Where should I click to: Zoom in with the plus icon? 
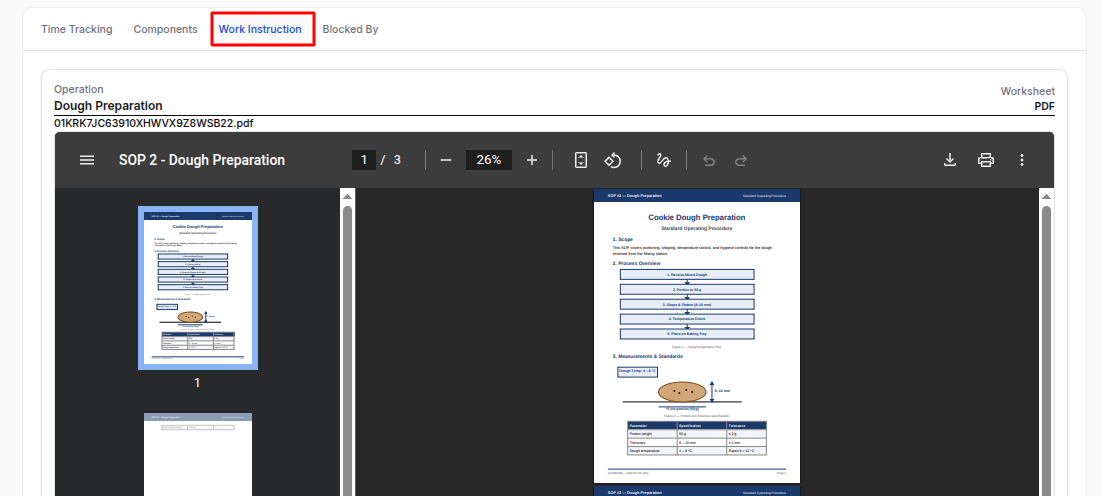point(532,160)
